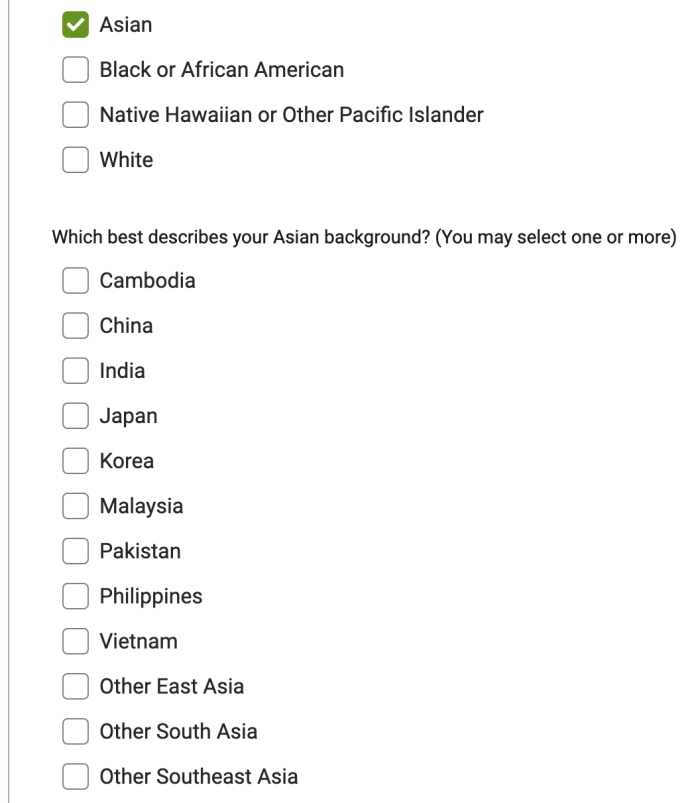Check the Philippines checkbox
The height and width of the screenshot is (803, 700).
coord(75,595)
